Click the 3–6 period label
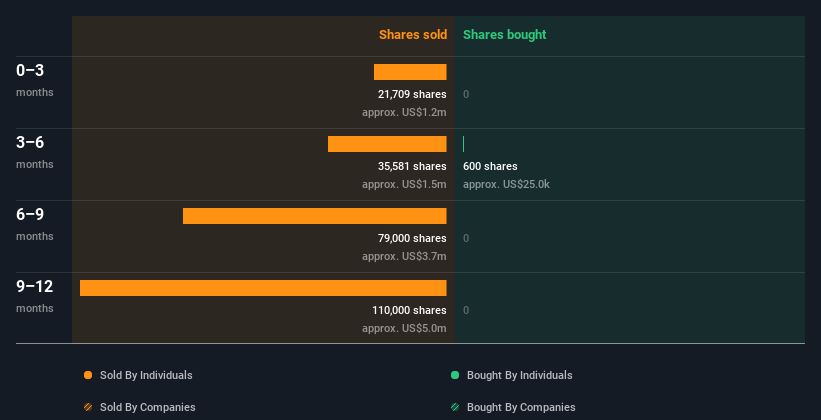821x420 pixels. pos(30,142)
